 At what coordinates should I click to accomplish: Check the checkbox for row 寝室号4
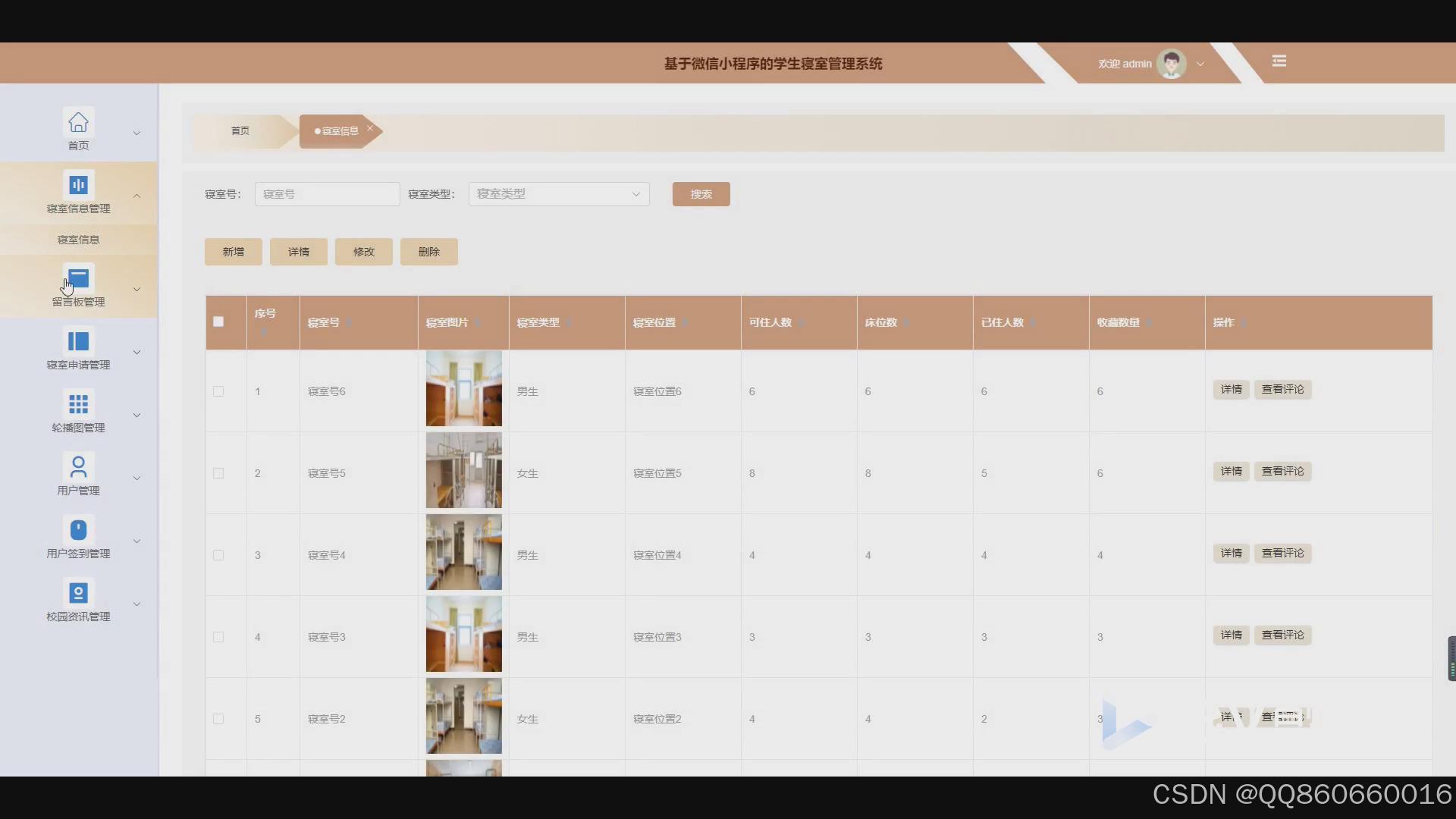[218, 555]
